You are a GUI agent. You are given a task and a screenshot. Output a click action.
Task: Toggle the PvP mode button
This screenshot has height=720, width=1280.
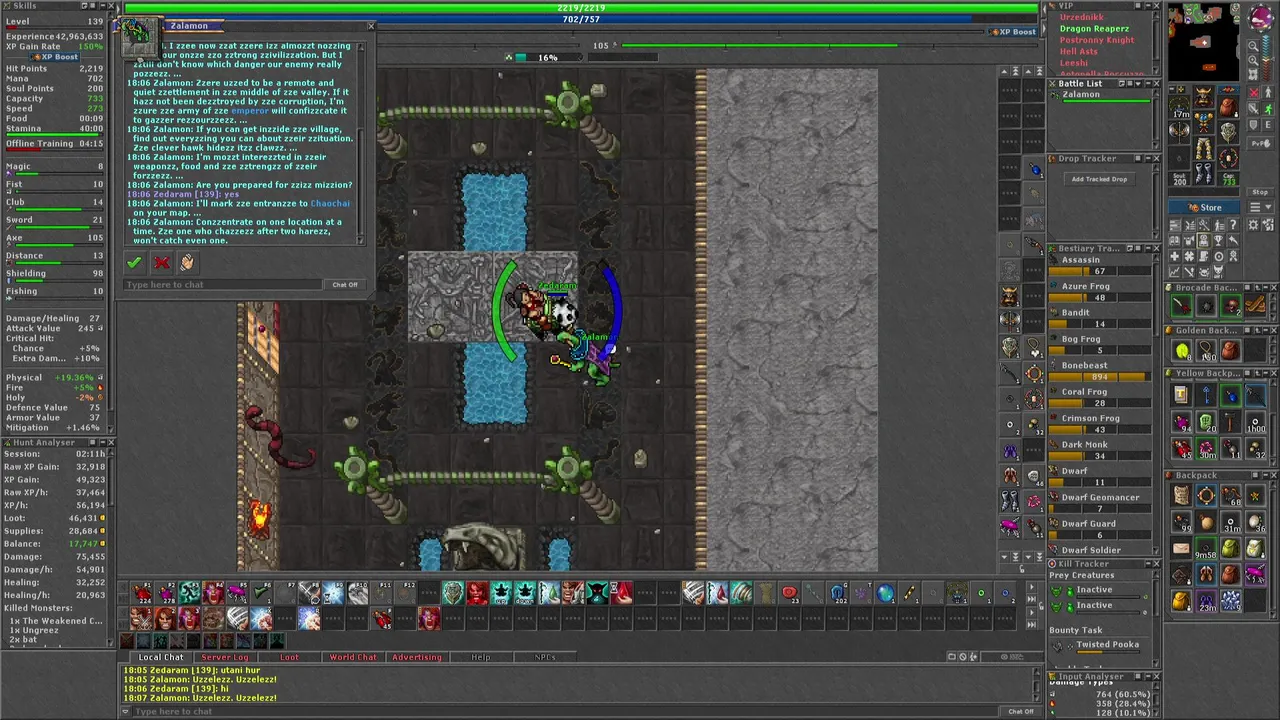pyautogui.click(x=1261, y=143)
